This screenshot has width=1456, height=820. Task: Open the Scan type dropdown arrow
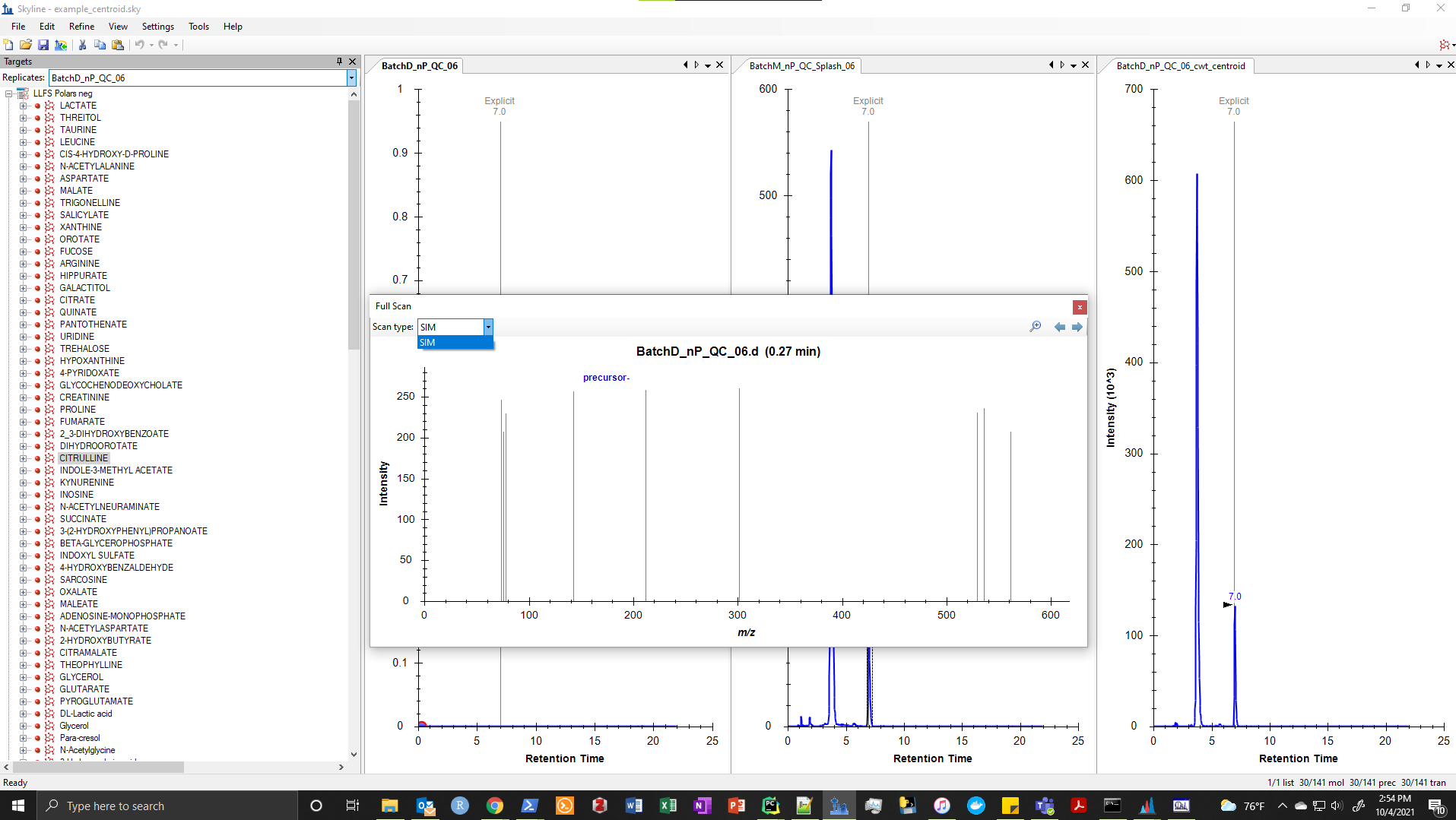(488, 327)
